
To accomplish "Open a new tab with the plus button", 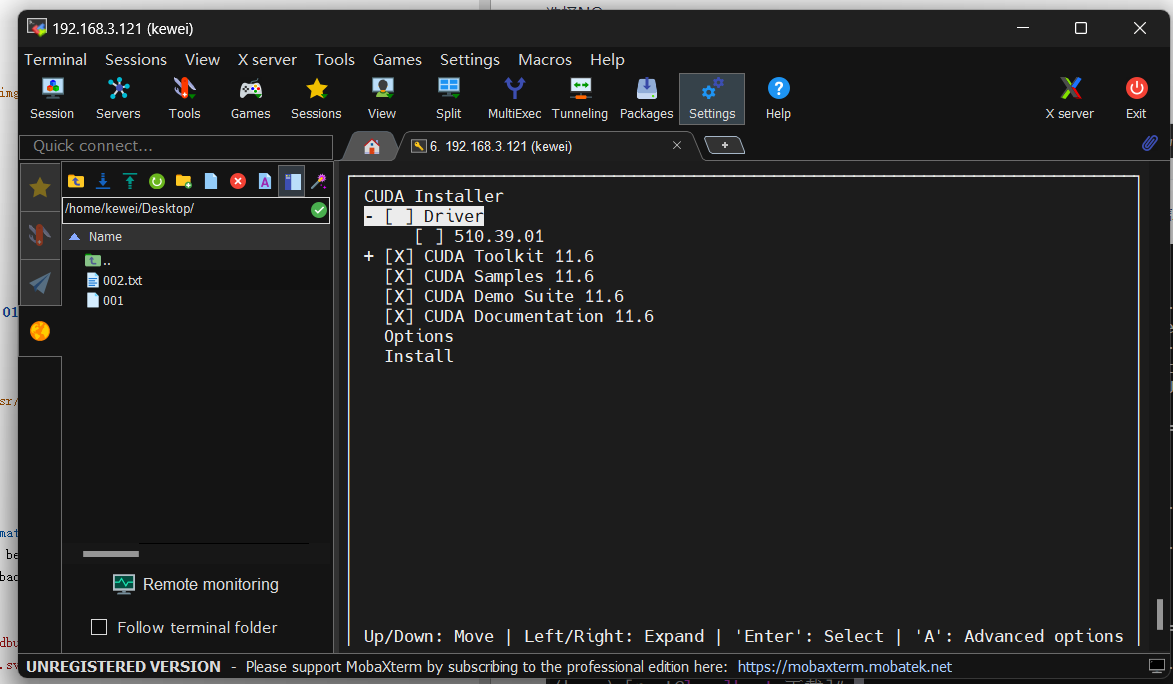I will pyautogui.click(x=724, y=145).
